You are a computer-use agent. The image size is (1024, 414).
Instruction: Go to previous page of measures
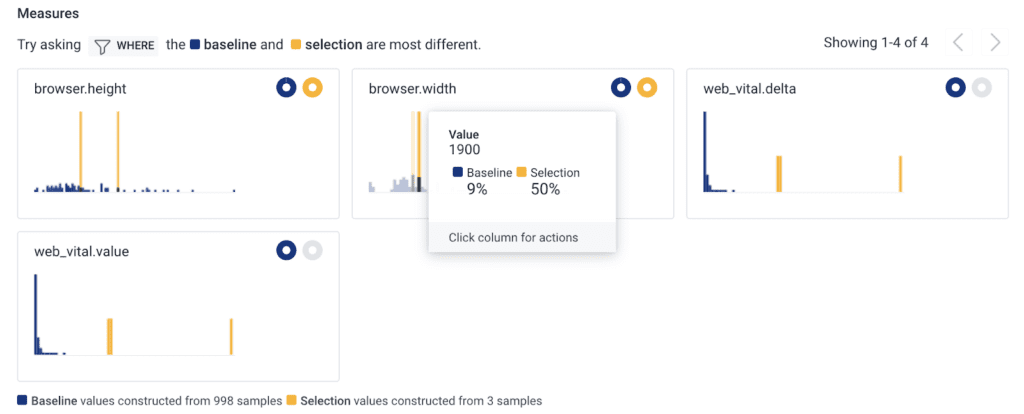(x=958, y=42)
